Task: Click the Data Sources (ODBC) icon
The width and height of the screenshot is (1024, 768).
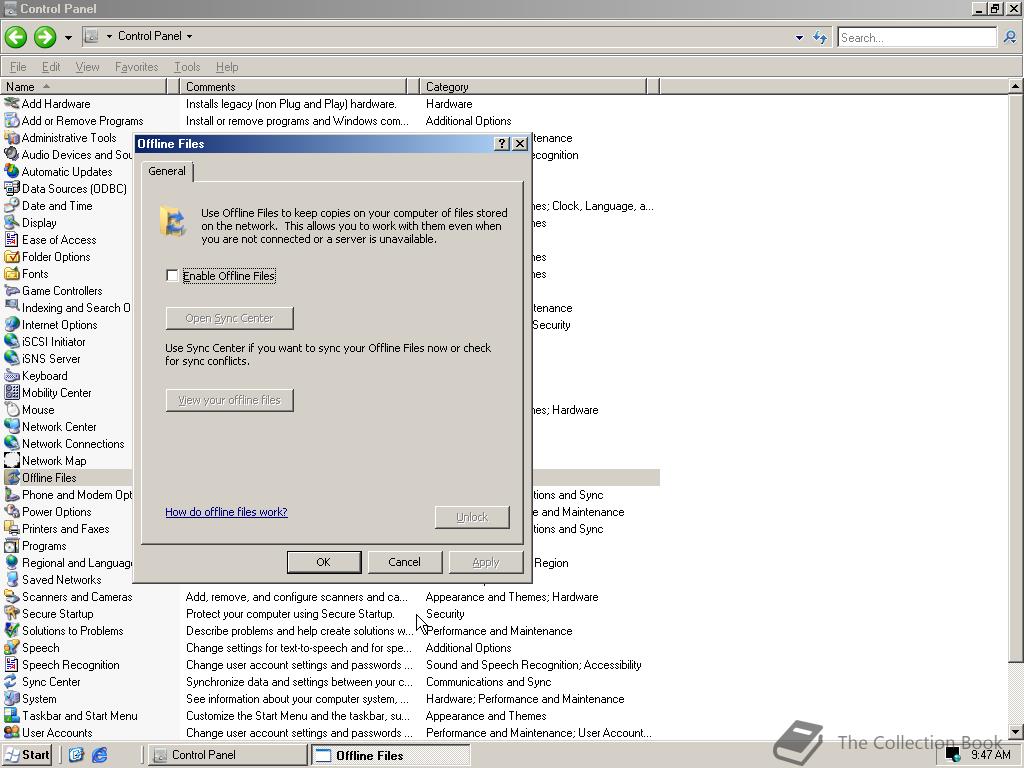Action: coord(12,188)
